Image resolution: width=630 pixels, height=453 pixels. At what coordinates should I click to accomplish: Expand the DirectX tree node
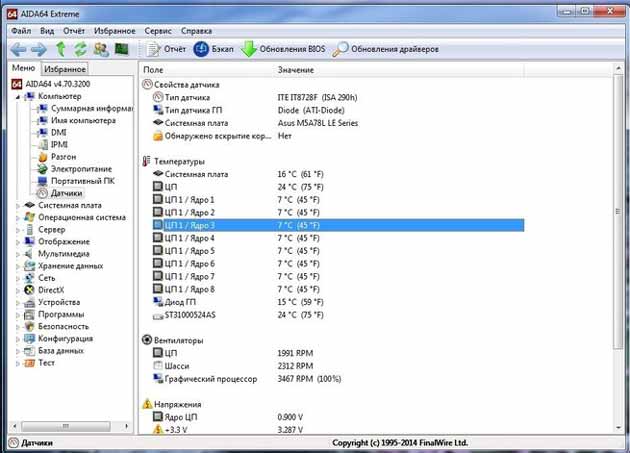(x=18, y=290)
